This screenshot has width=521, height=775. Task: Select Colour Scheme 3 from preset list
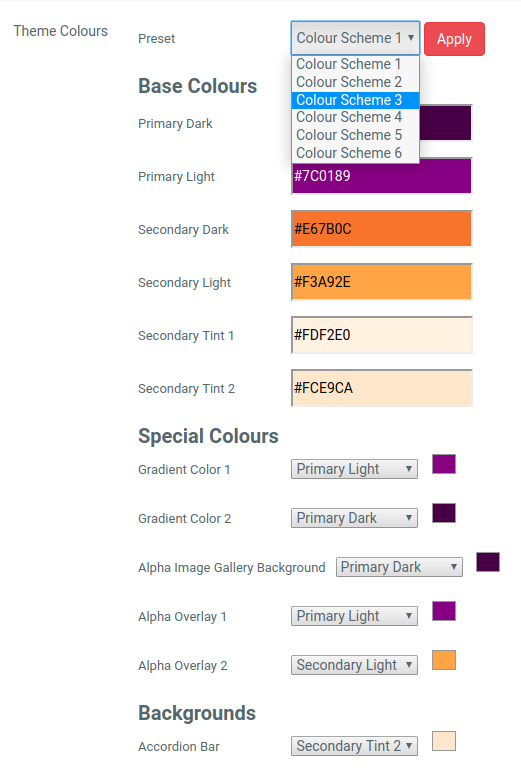click(355, 100)
